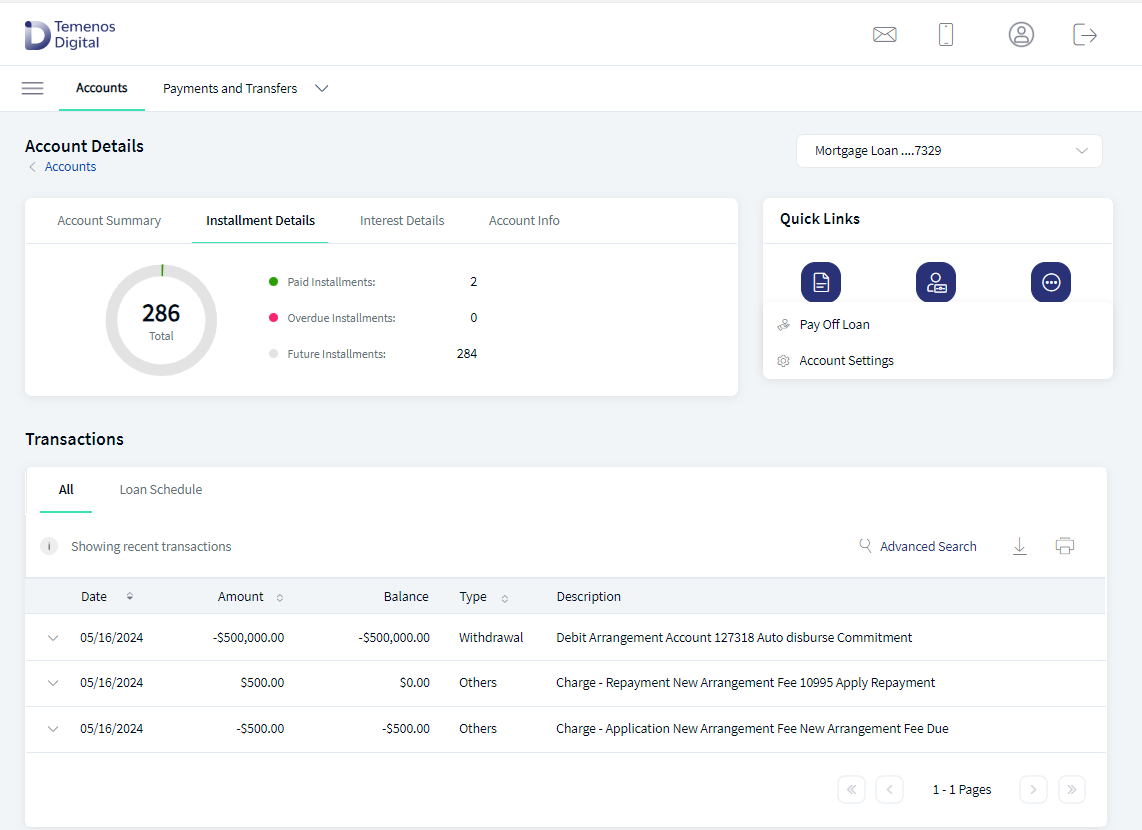The image size is (1142, 830).
Task: Open the hamburger menu
Action: (33, 88)
